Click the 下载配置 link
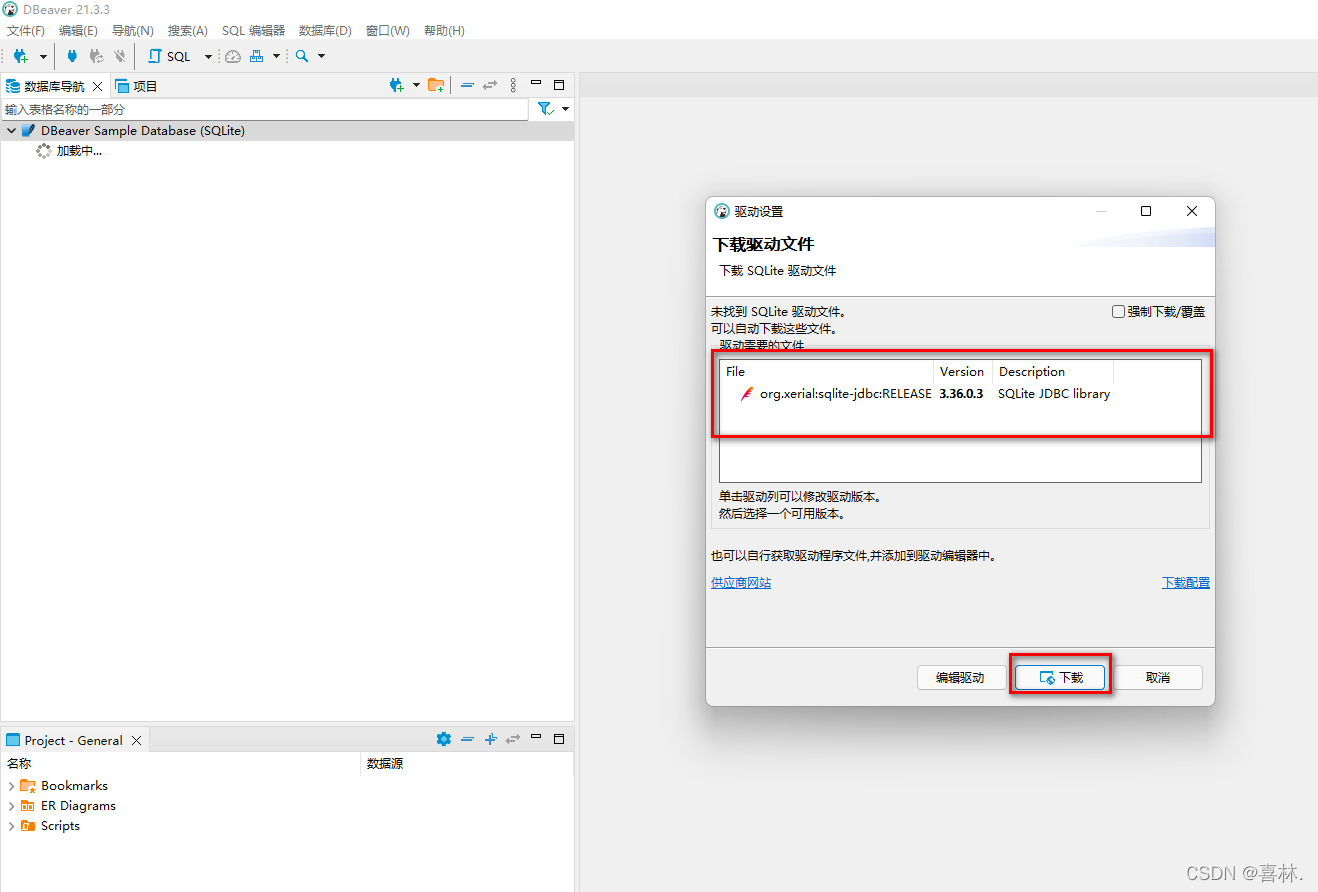The width and height of the screenshot is (1318, 892). click(x=1186, y=583)
